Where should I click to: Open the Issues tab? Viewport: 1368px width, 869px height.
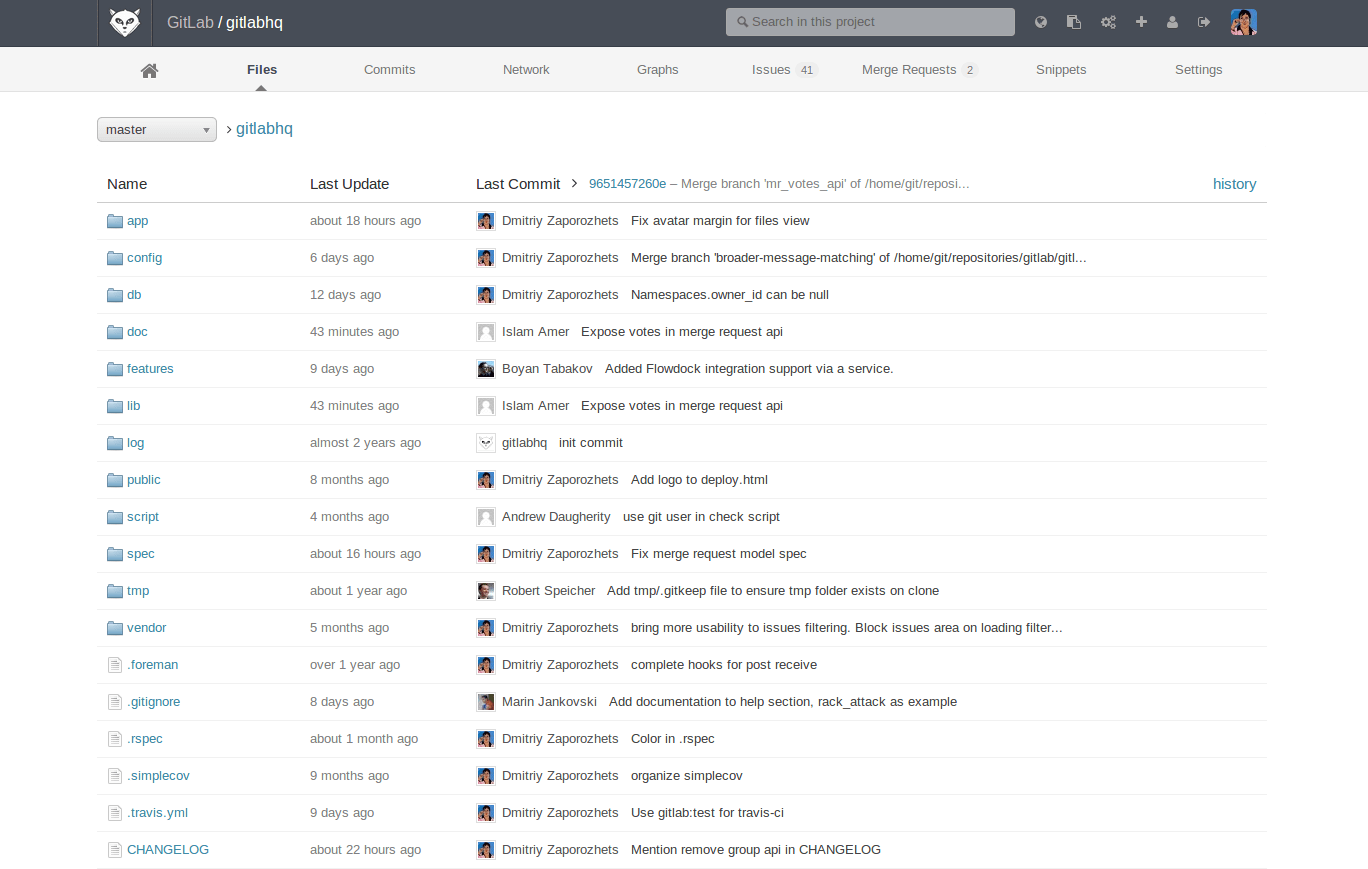[785, 70]
